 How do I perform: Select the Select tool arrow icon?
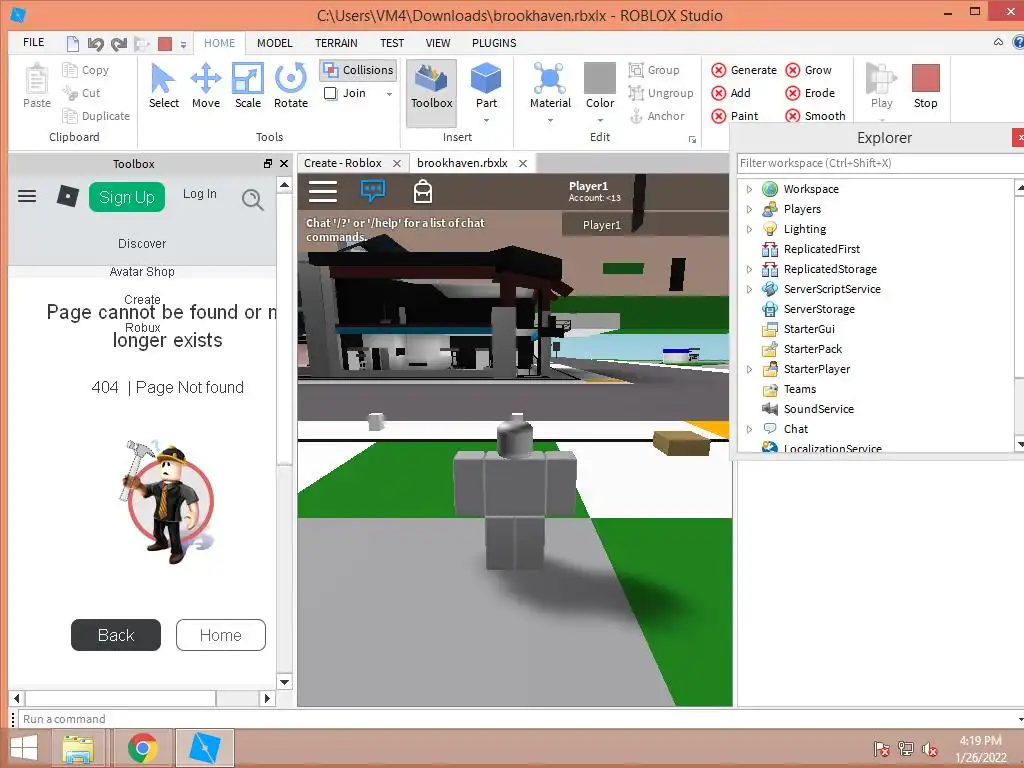163,78
